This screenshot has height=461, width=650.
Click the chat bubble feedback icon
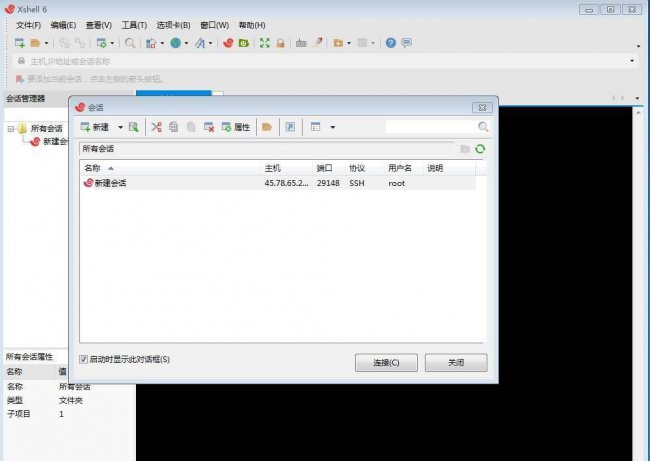click(x=407, y=43)
